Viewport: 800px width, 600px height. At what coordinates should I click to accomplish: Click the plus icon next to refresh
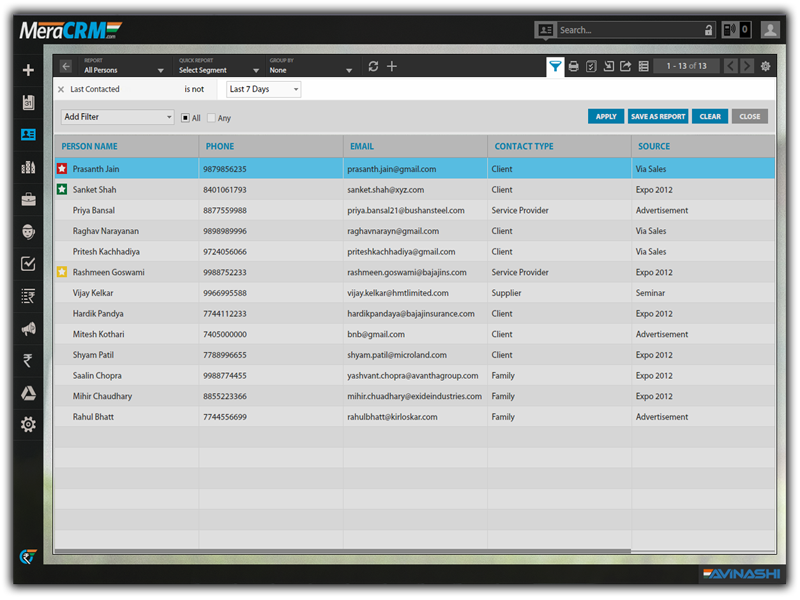[x=392, y=66]
